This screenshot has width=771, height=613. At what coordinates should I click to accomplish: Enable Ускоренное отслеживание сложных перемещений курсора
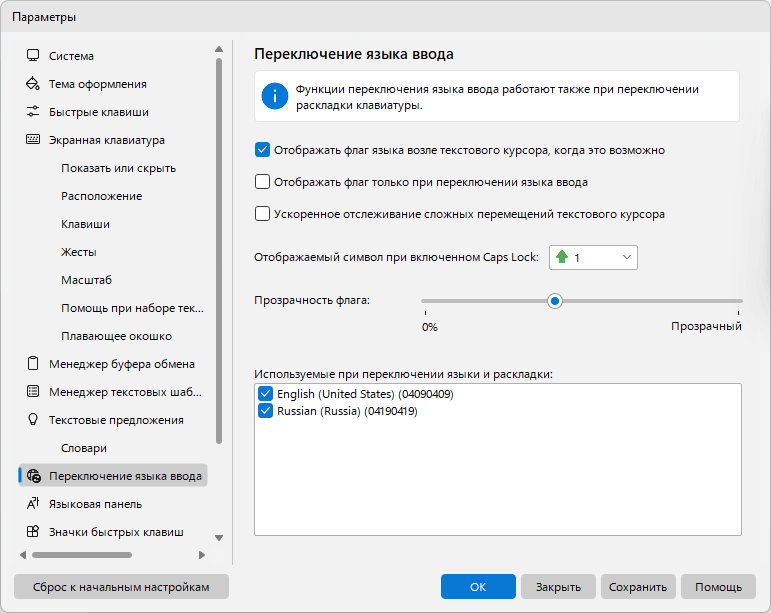pos(262,214)
